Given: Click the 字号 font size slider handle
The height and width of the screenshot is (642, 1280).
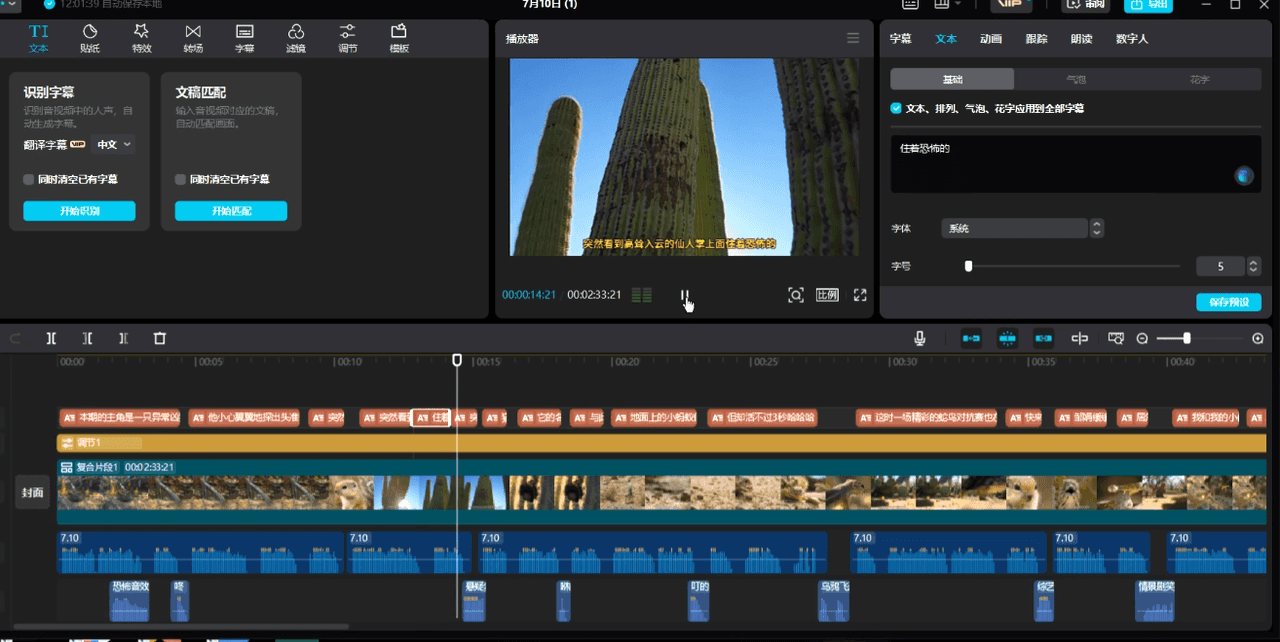Looking at the screenshot, I should 968,266.
